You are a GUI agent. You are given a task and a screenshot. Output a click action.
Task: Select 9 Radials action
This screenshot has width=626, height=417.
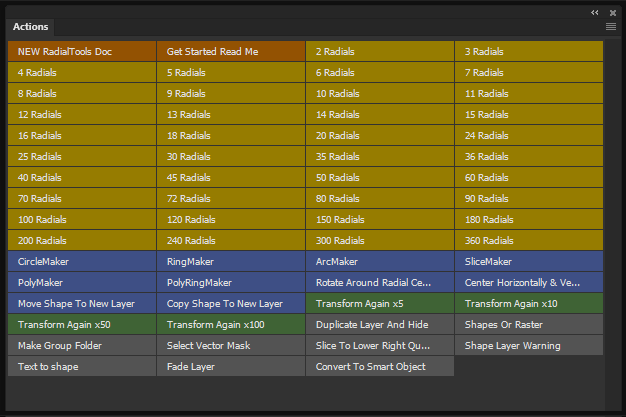click(231, 93)
